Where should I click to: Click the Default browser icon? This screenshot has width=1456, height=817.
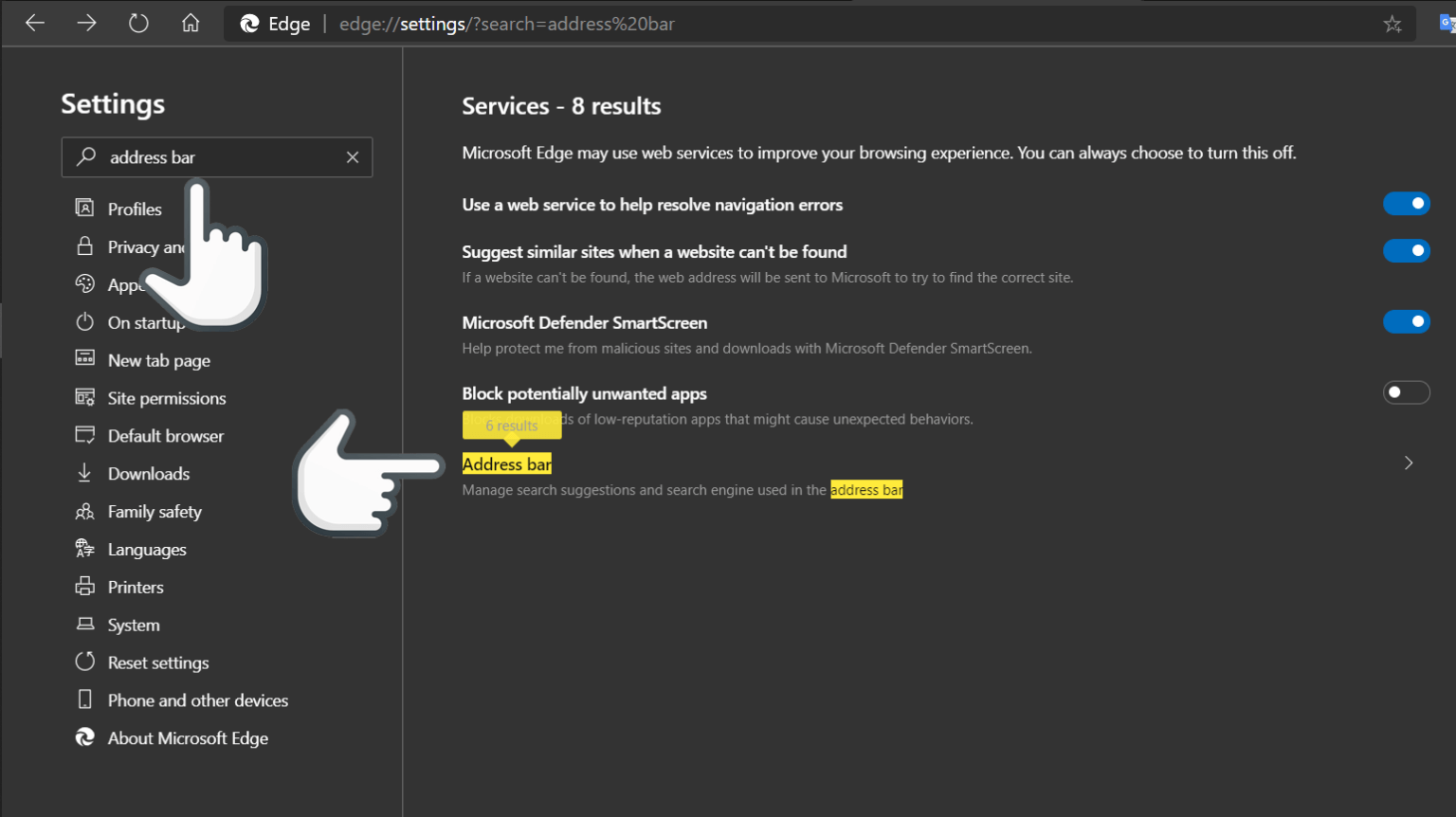pyautogui.click(x=84, y=435)
